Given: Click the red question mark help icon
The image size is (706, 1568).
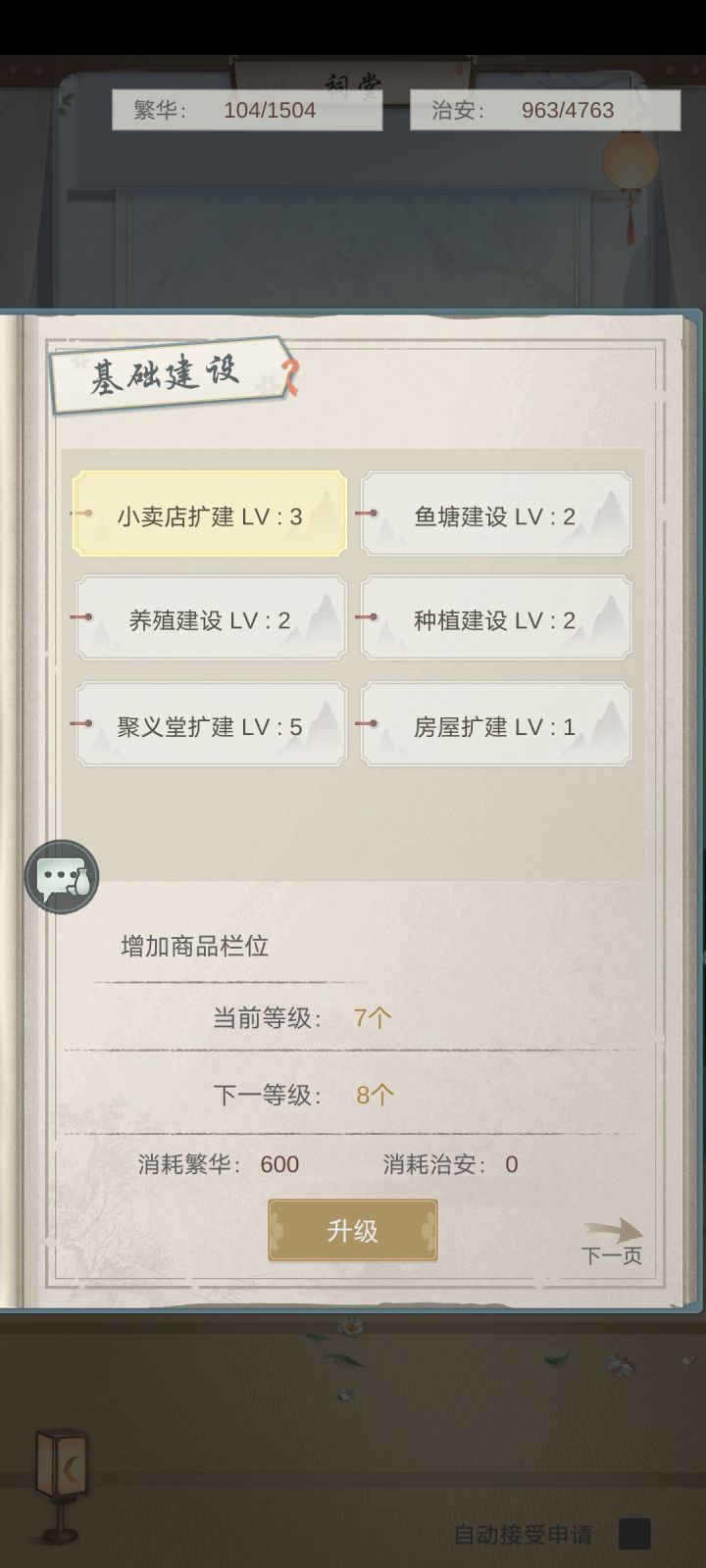Looking at the screenshot, I should pos(290,377).
